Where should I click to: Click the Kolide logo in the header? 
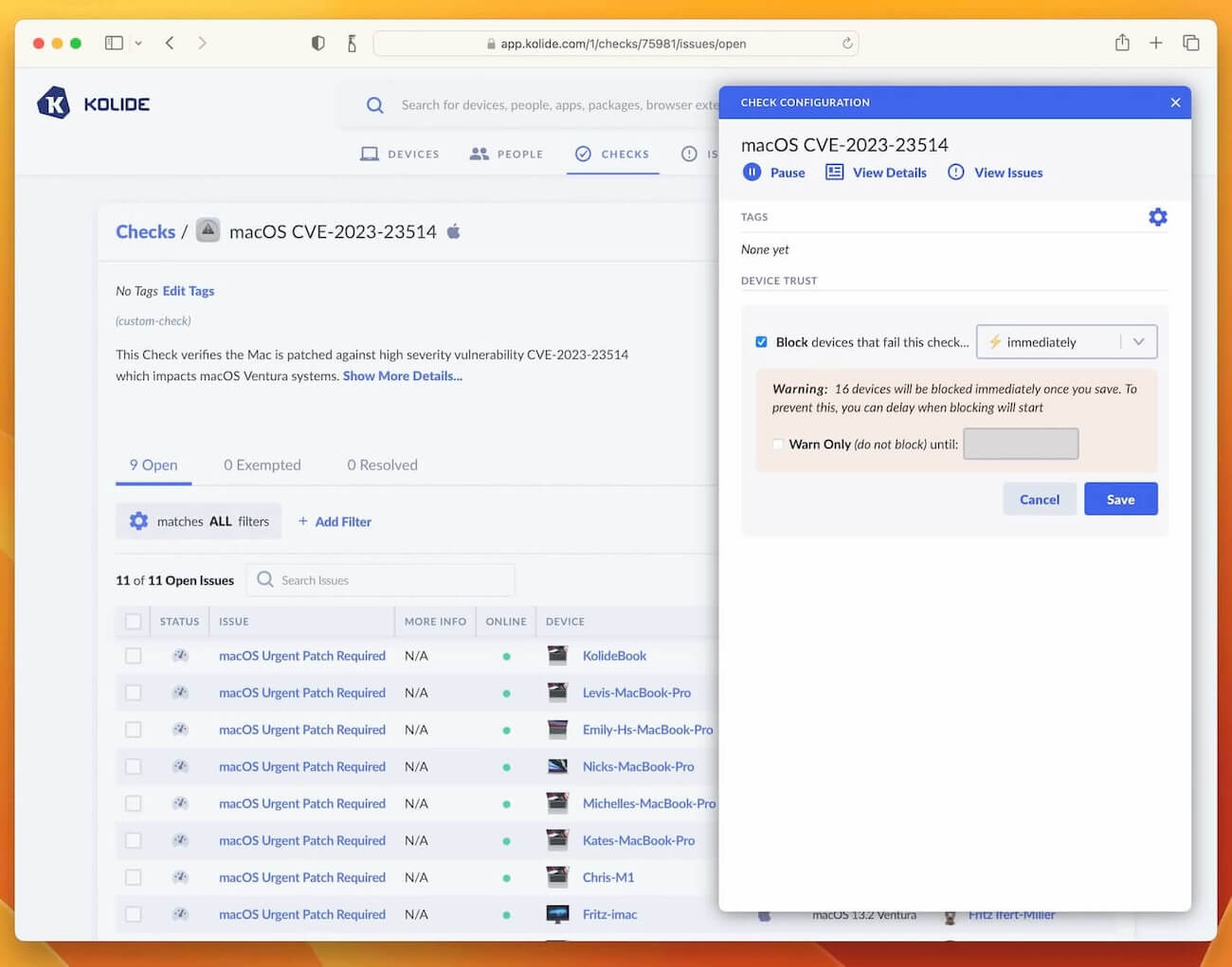pyautogui.click(x=92, y=102)
